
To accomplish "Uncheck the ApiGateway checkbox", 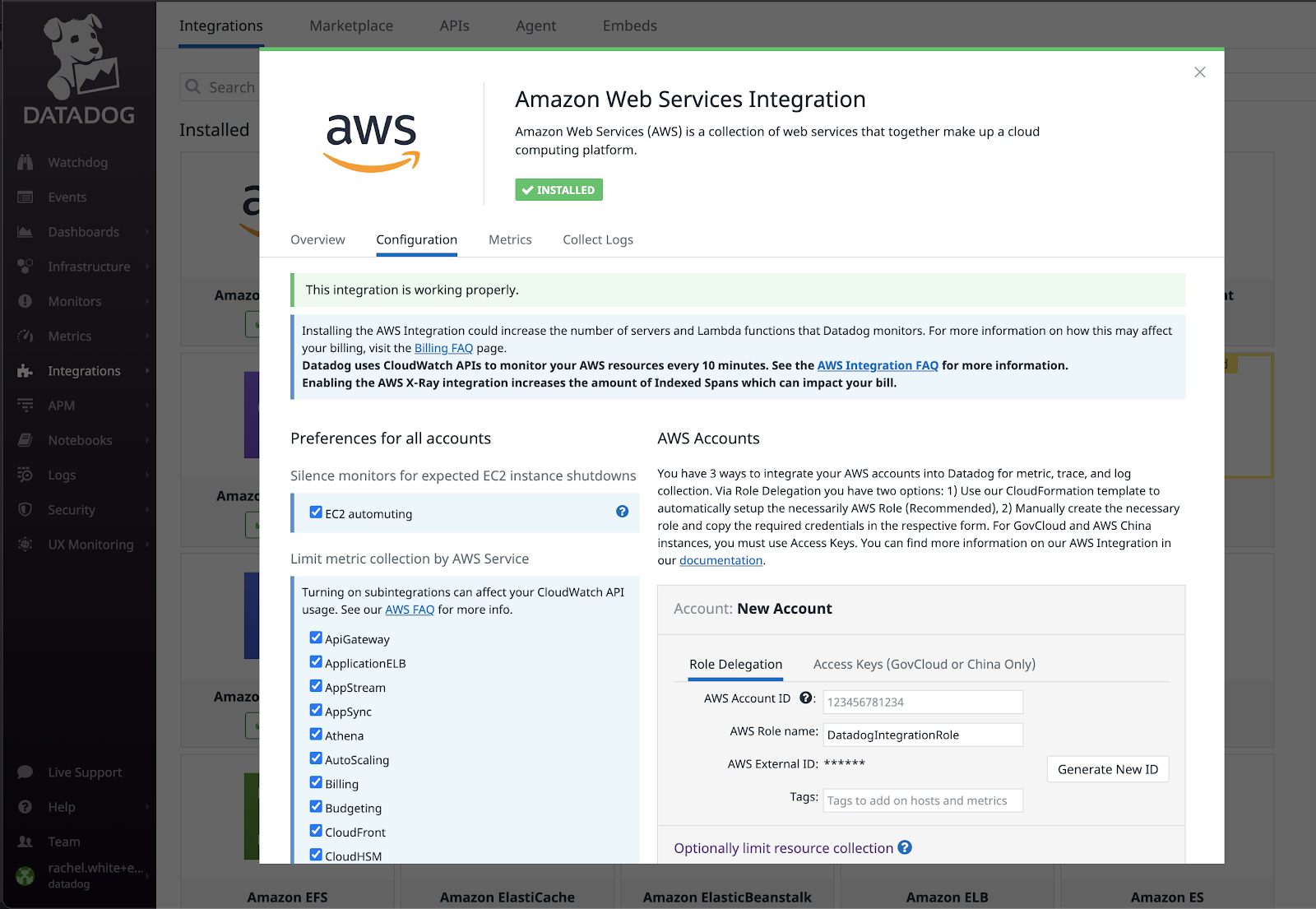I will click(316, 638).
